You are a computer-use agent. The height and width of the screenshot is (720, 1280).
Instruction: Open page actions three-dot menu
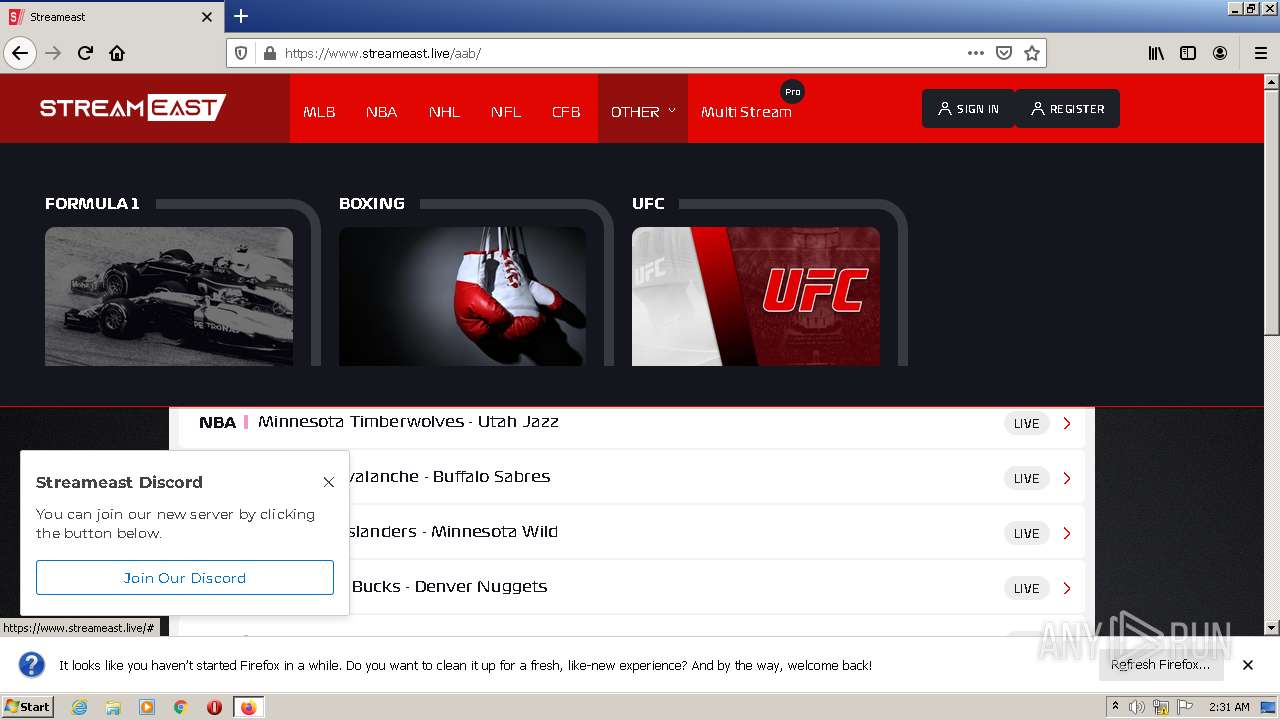click(976, 53)
